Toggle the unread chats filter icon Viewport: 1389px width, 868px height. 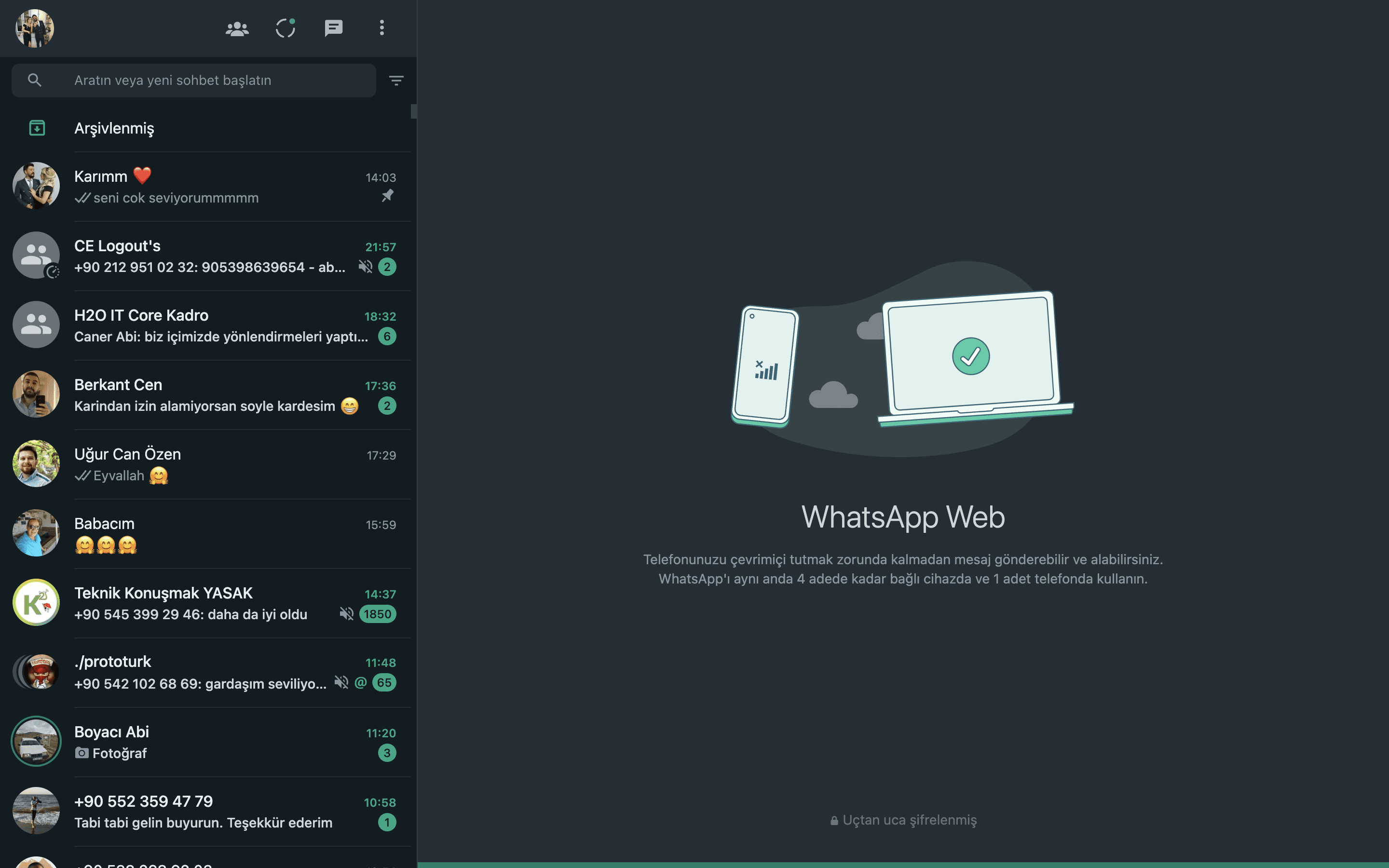click(x=396, y=81)
